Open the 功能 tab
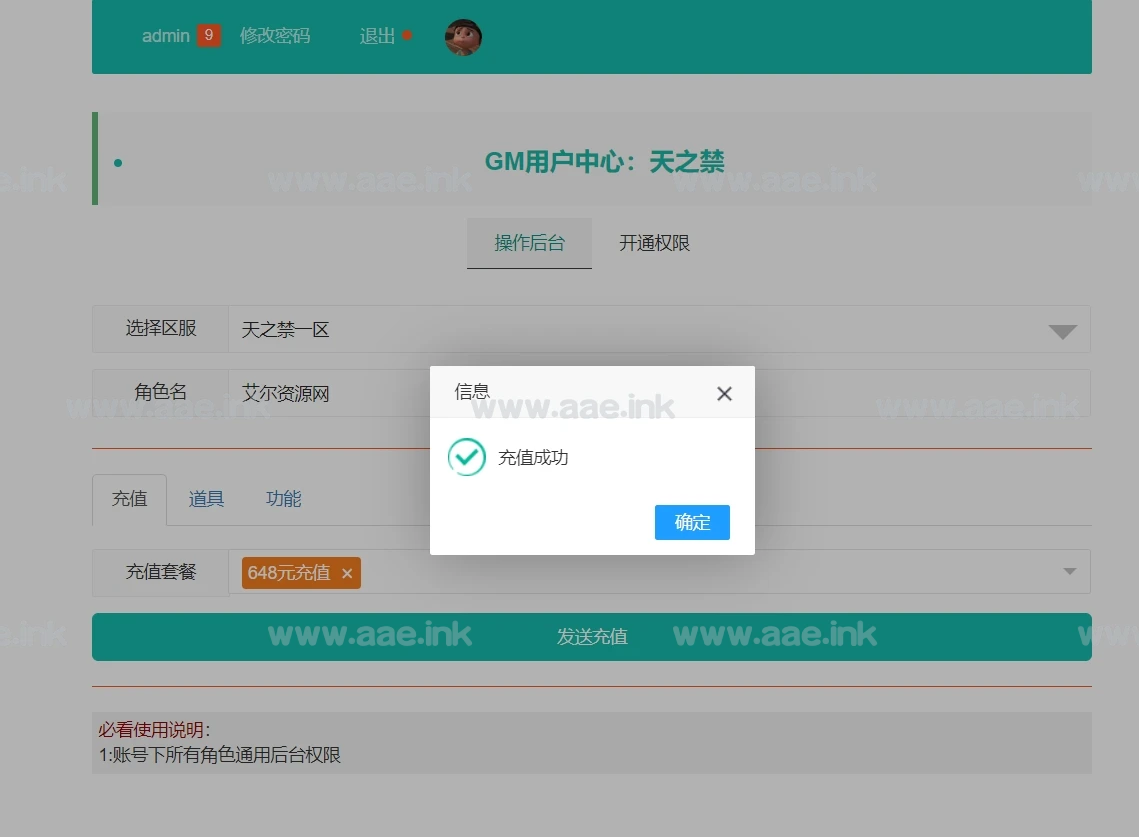 click(283, 499)
